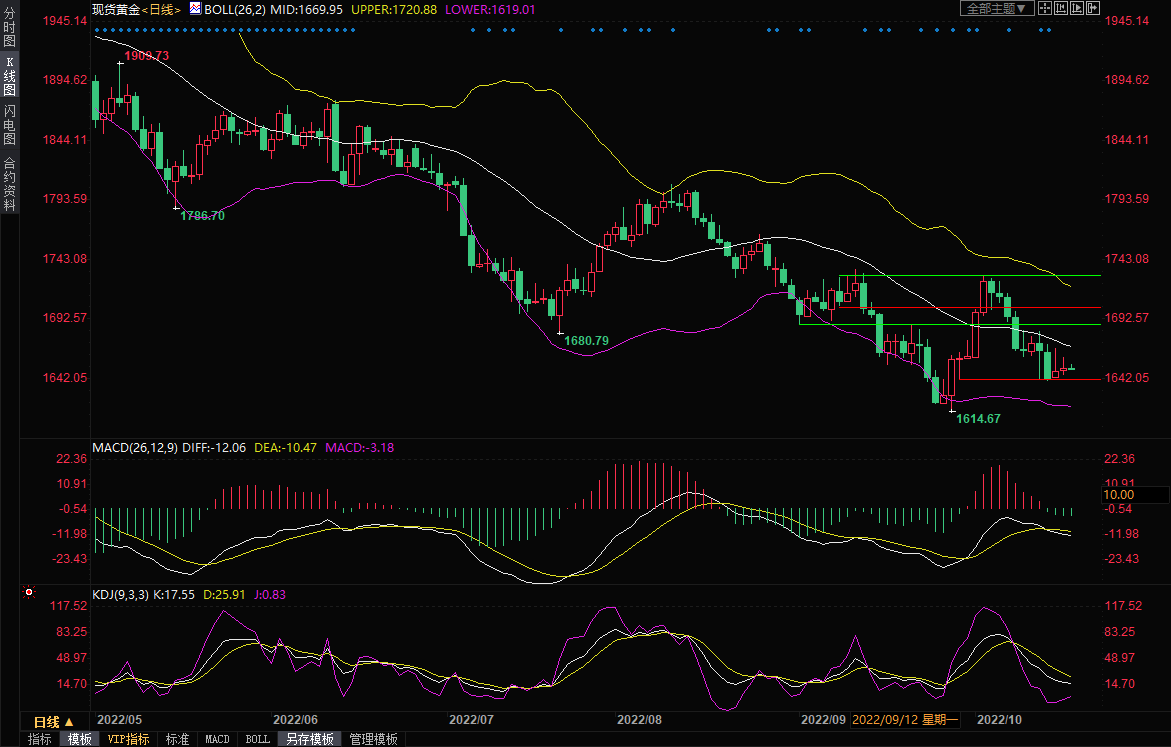Open 管理模板 template manager
Screen dimensions: 1171x747
coord(373,739)
